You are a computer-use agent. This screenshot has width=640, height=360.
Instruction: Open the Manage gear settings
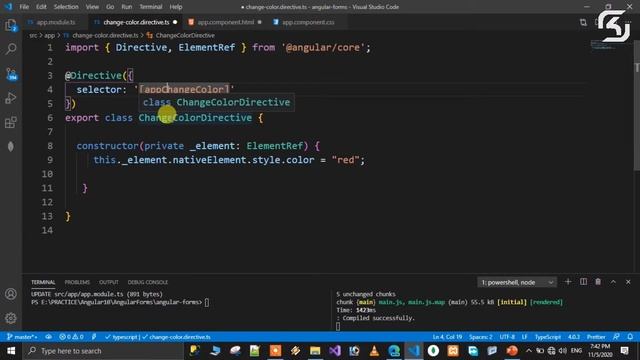click(11, 318)
